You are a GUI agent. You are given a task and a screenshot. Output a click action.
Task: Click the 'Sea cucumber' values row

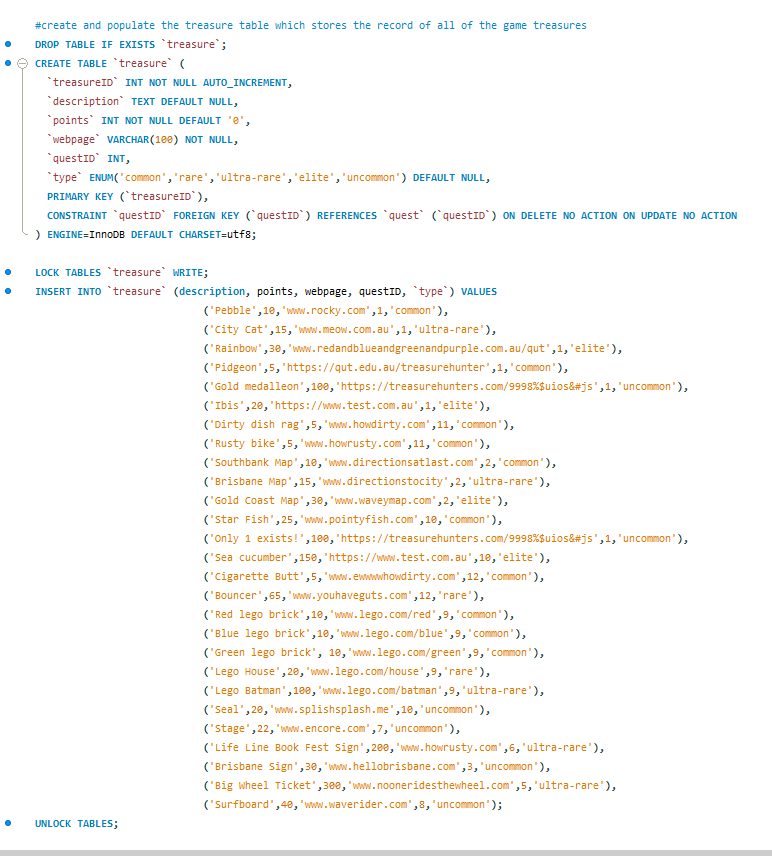(377, 557)
